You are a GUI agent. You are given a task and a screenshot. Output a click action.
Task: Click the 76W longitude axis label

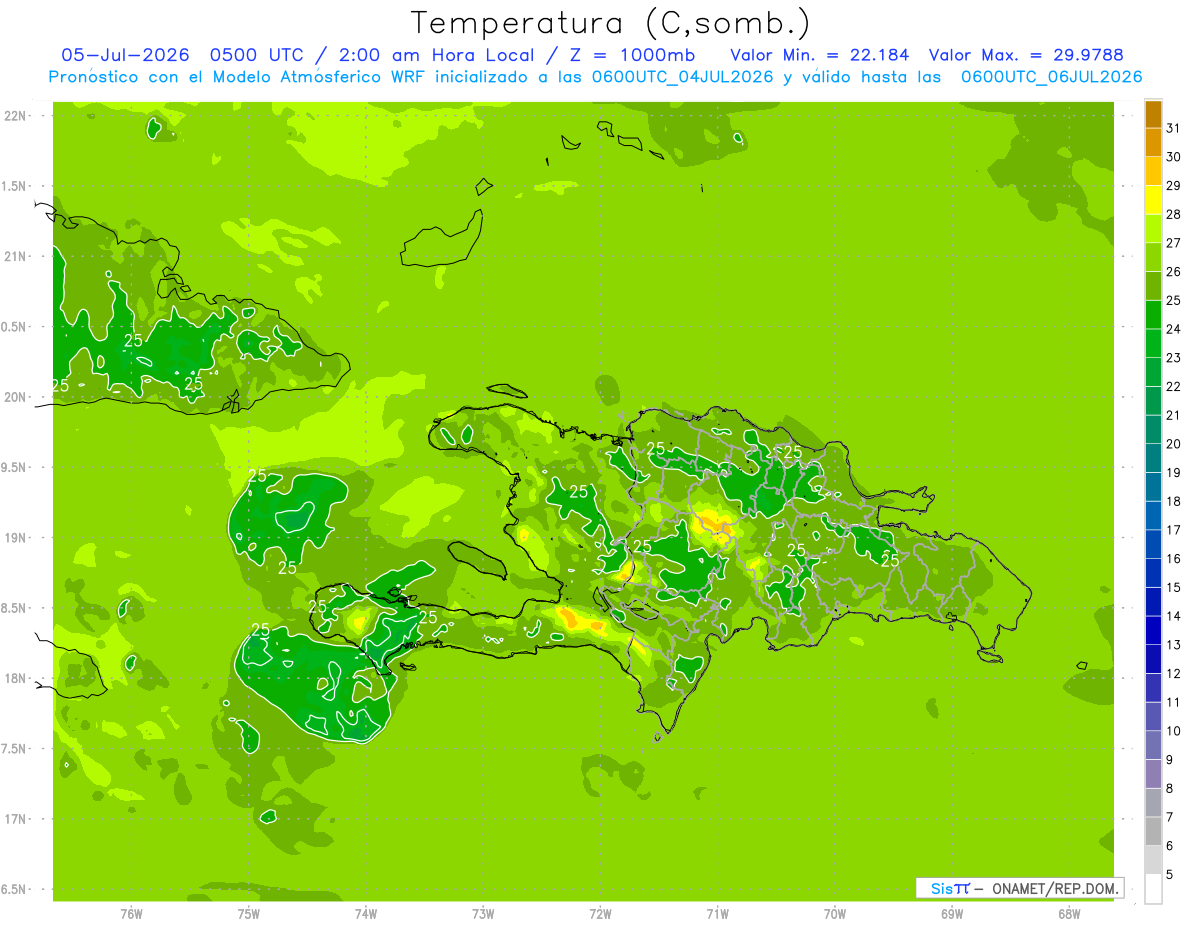131,913
